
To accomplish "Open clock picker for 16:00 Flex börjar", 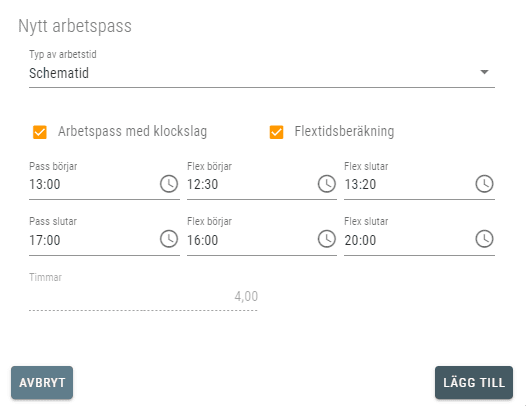I will pos(326,239).
